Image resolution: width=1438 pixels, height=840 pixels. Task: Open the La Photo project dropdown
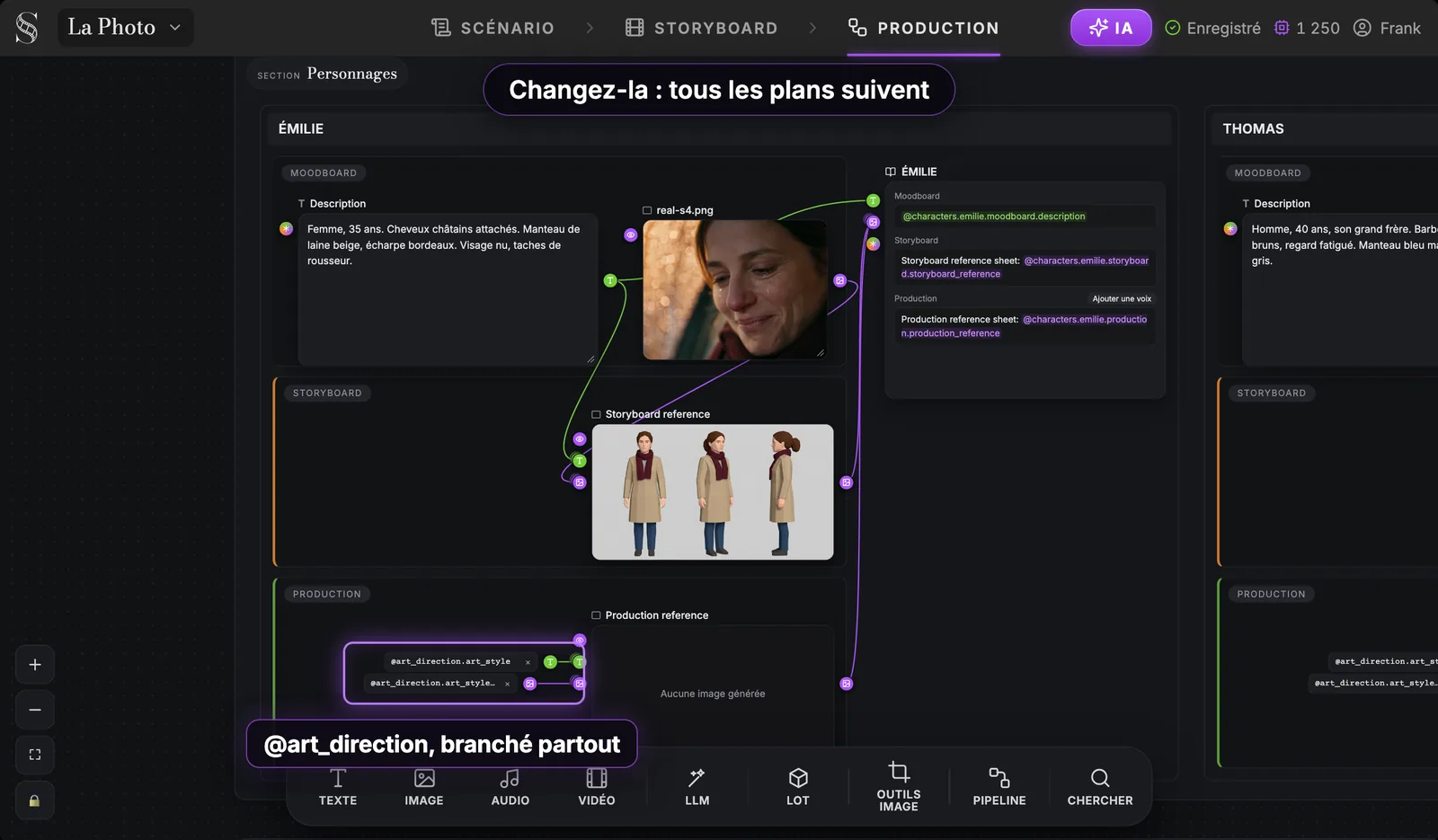coord(125,28)
